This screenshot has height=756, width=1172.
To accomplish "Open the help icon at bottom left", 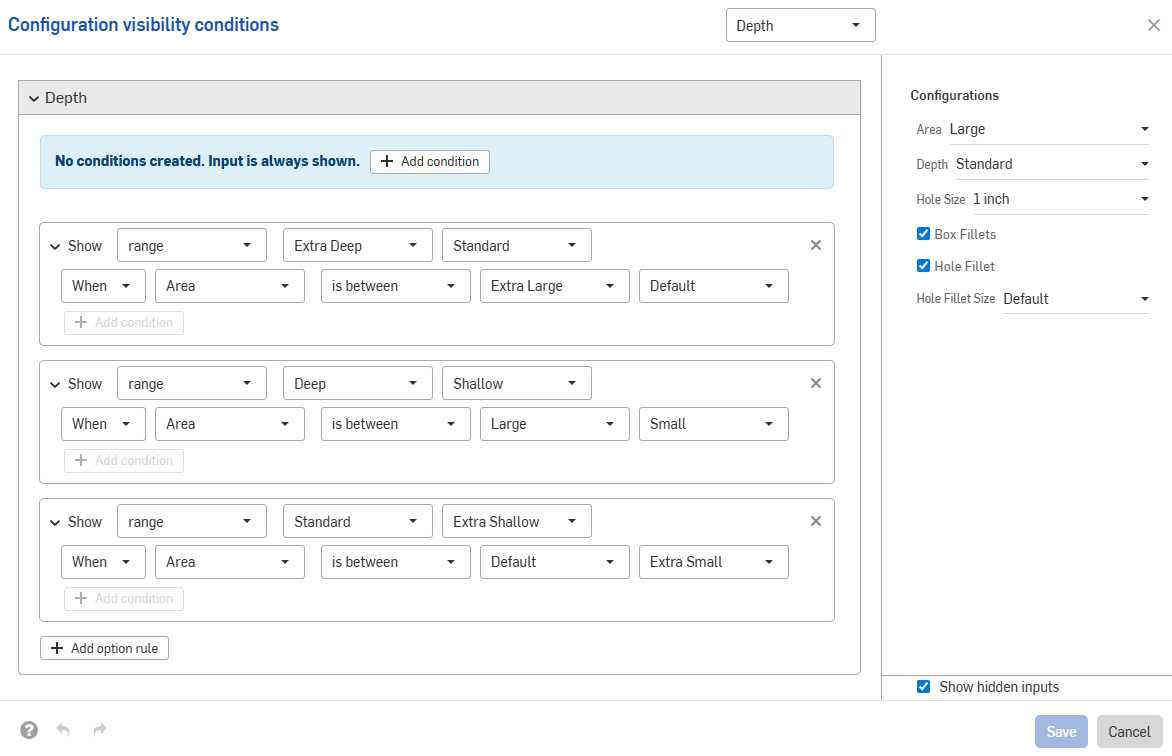I will tap(27, 729).
